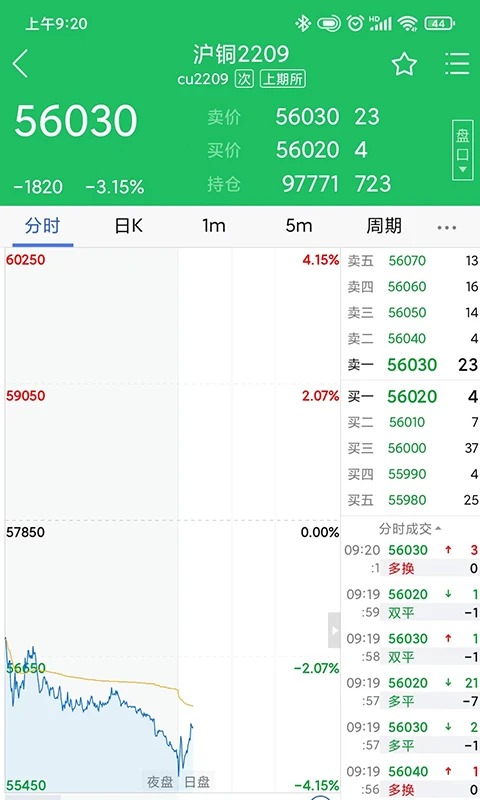
Task: Tap the -3.15% change value
Action: 115,187
